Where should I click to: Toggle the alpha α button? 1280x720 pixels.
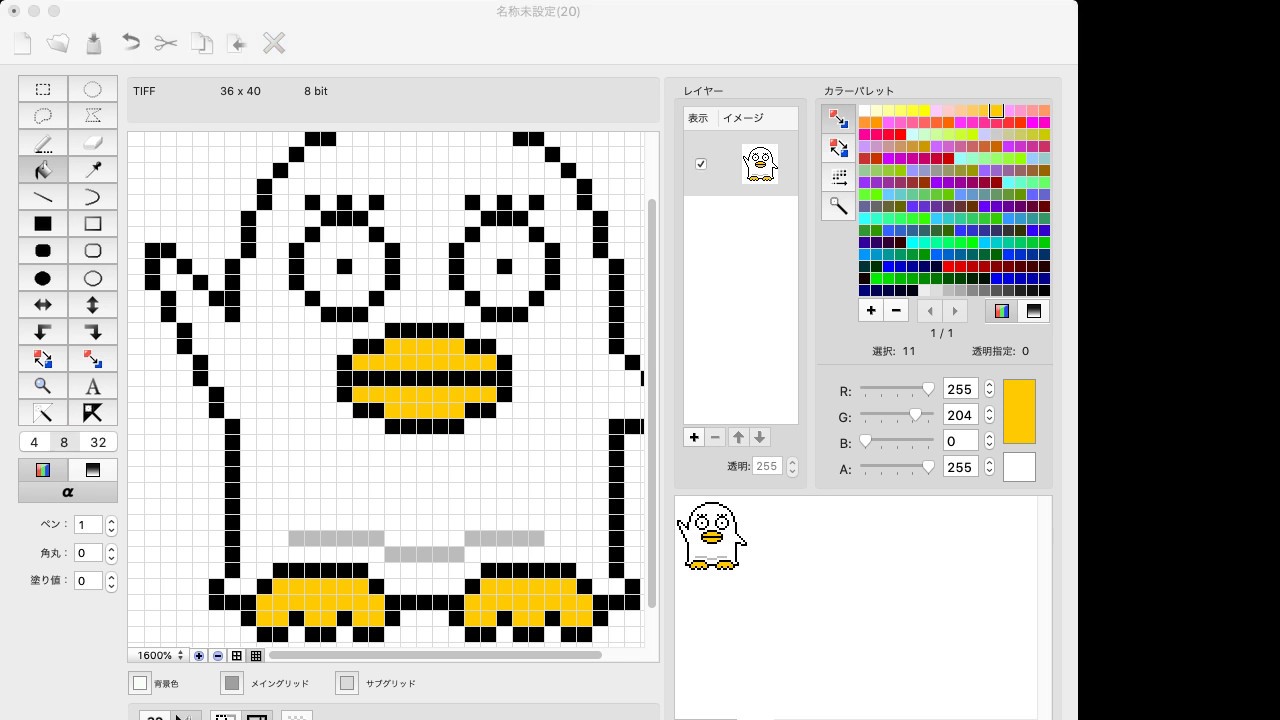point(68,492)
